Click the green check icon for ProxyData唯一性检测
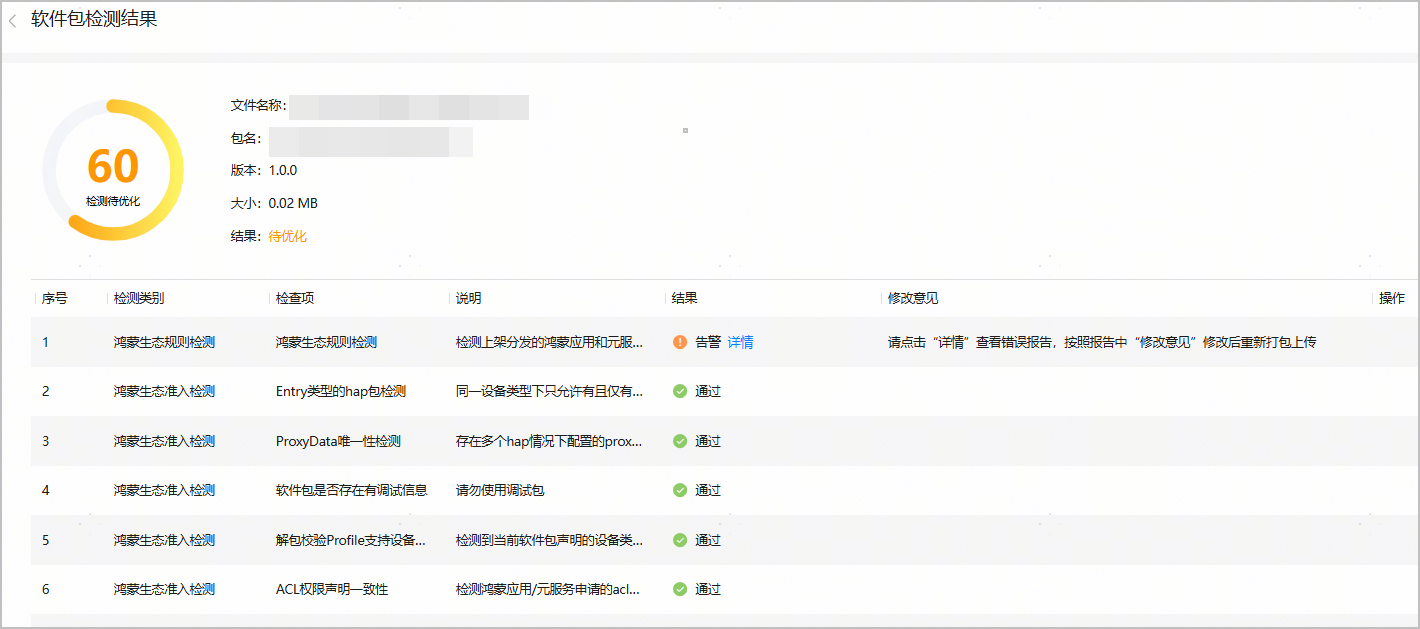Image resolution: width=1420 pixels, height=629 pixels. click(680, 441)
